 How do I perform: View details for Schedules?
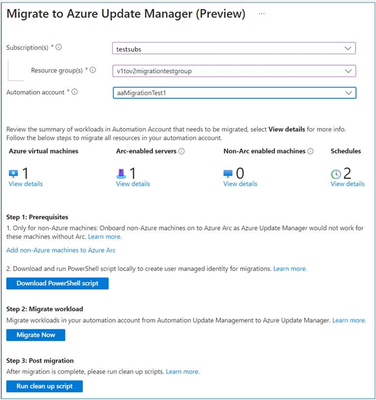coord(348,184)
